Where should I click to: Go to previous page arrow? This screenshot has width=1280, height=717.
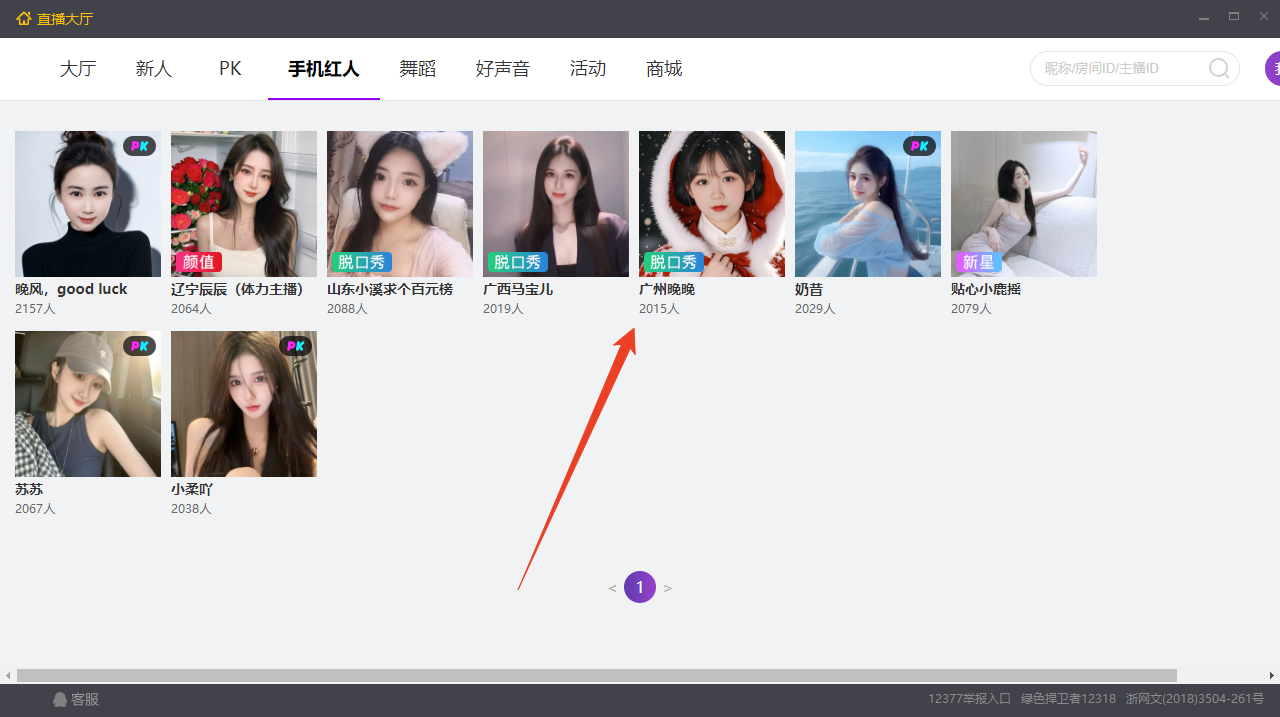[x=612, y=588]
